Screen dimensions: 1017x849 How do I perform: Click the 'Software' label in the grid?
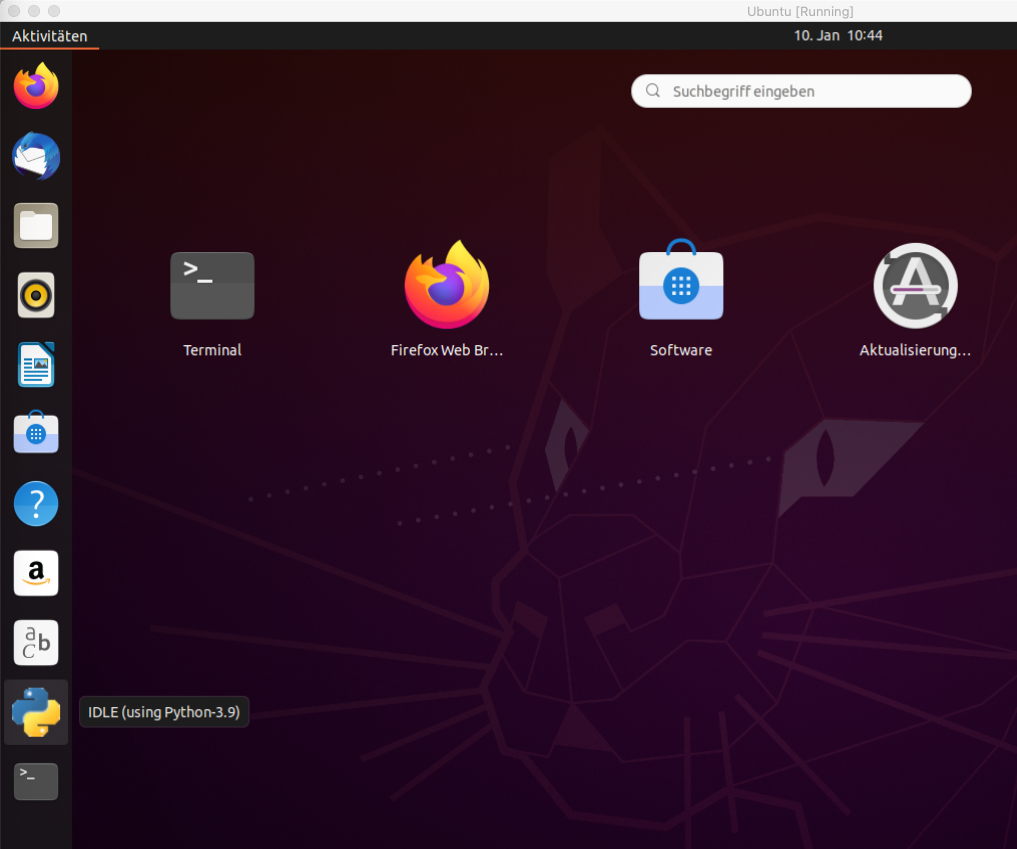pyautogui.click(x=681, y=350)
